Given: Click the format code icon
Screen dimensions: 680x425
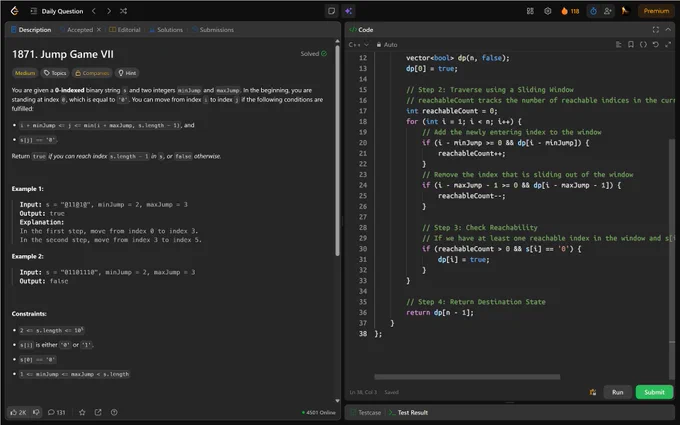Looking at the screenshot, I should tap(619, 44).
